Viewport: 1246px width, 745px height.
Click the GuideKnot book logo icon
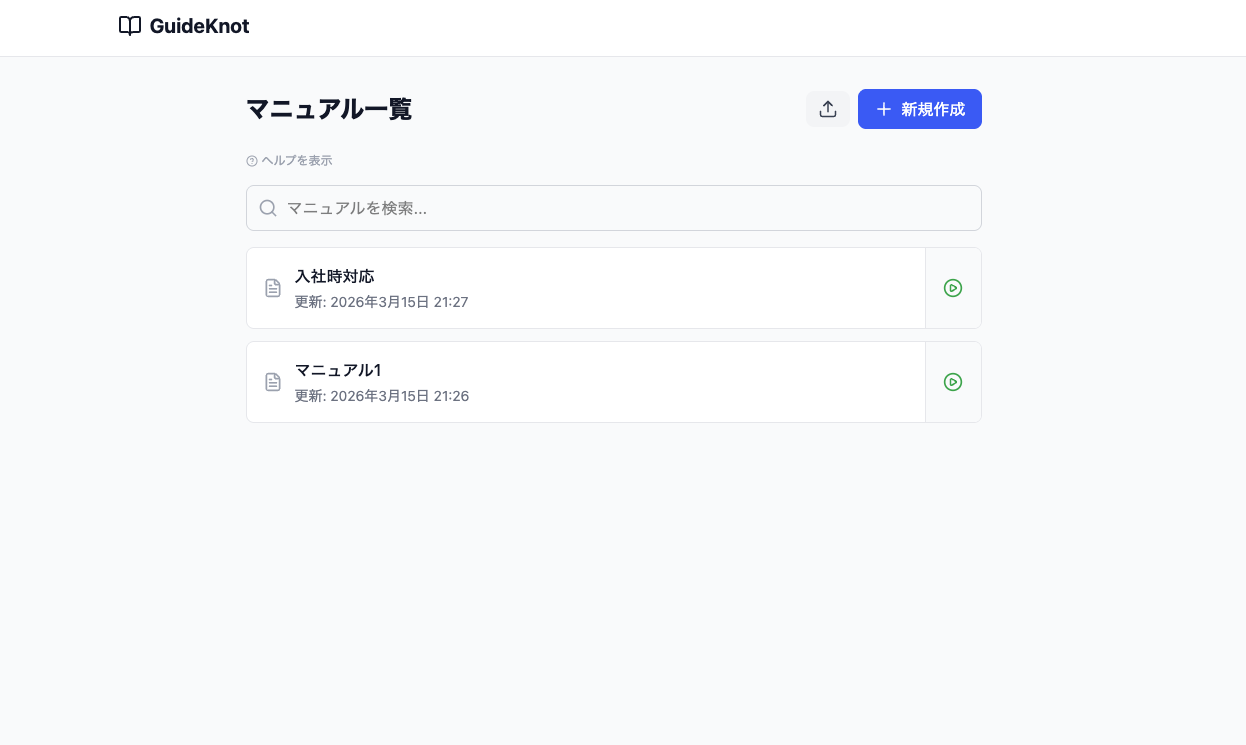(130, 26)
